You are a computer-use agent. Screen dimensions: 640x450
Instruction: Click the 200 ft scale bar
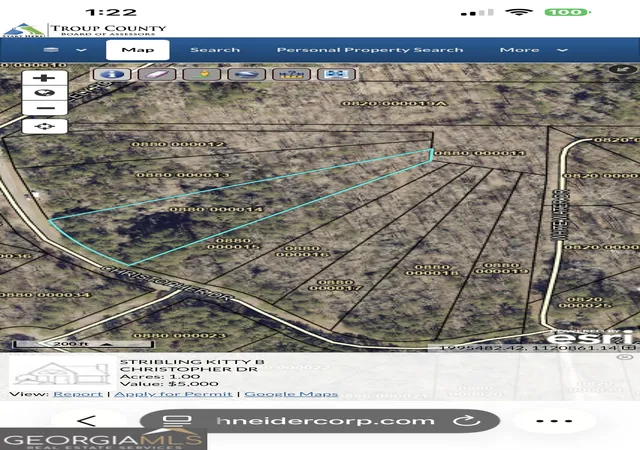point(83,344)
